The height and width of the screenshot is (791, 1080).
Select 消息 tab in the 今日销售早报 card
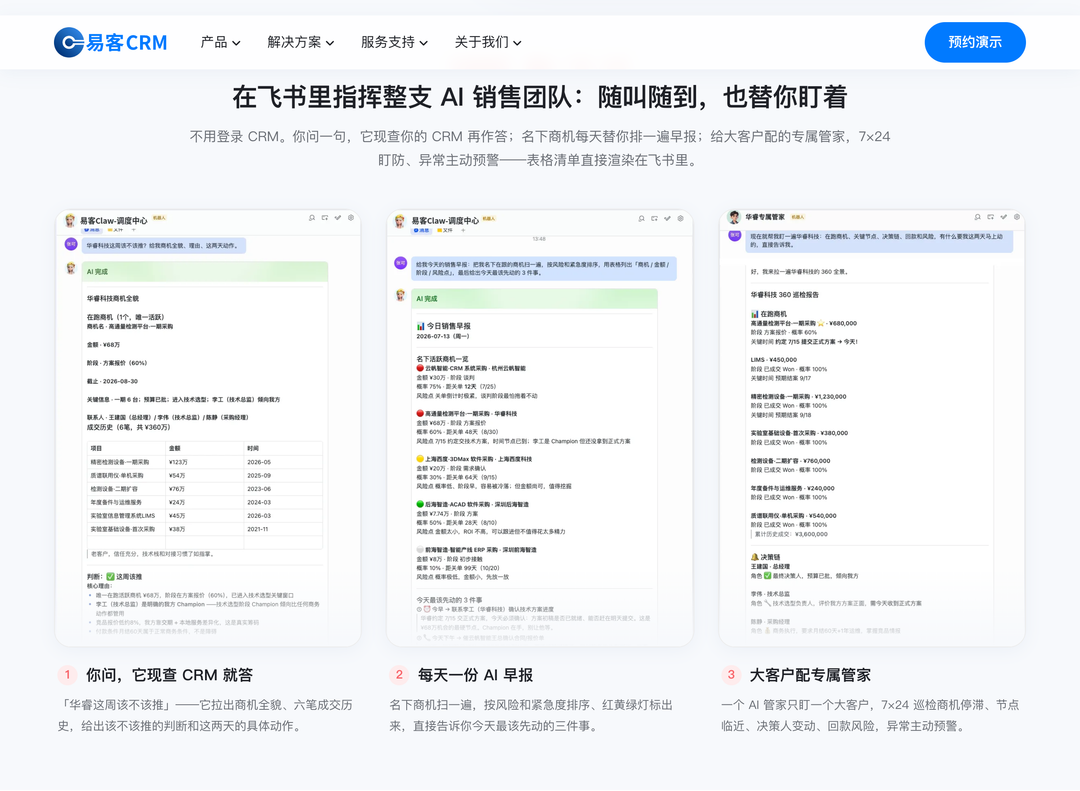click(422, 230)
